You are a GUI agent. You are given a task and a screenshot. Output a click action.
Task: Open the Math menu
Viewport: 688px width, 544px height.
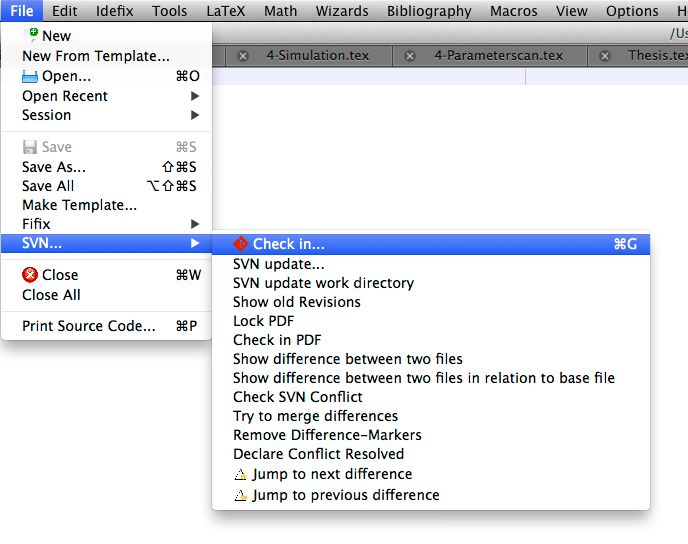(x=280, y=11)
